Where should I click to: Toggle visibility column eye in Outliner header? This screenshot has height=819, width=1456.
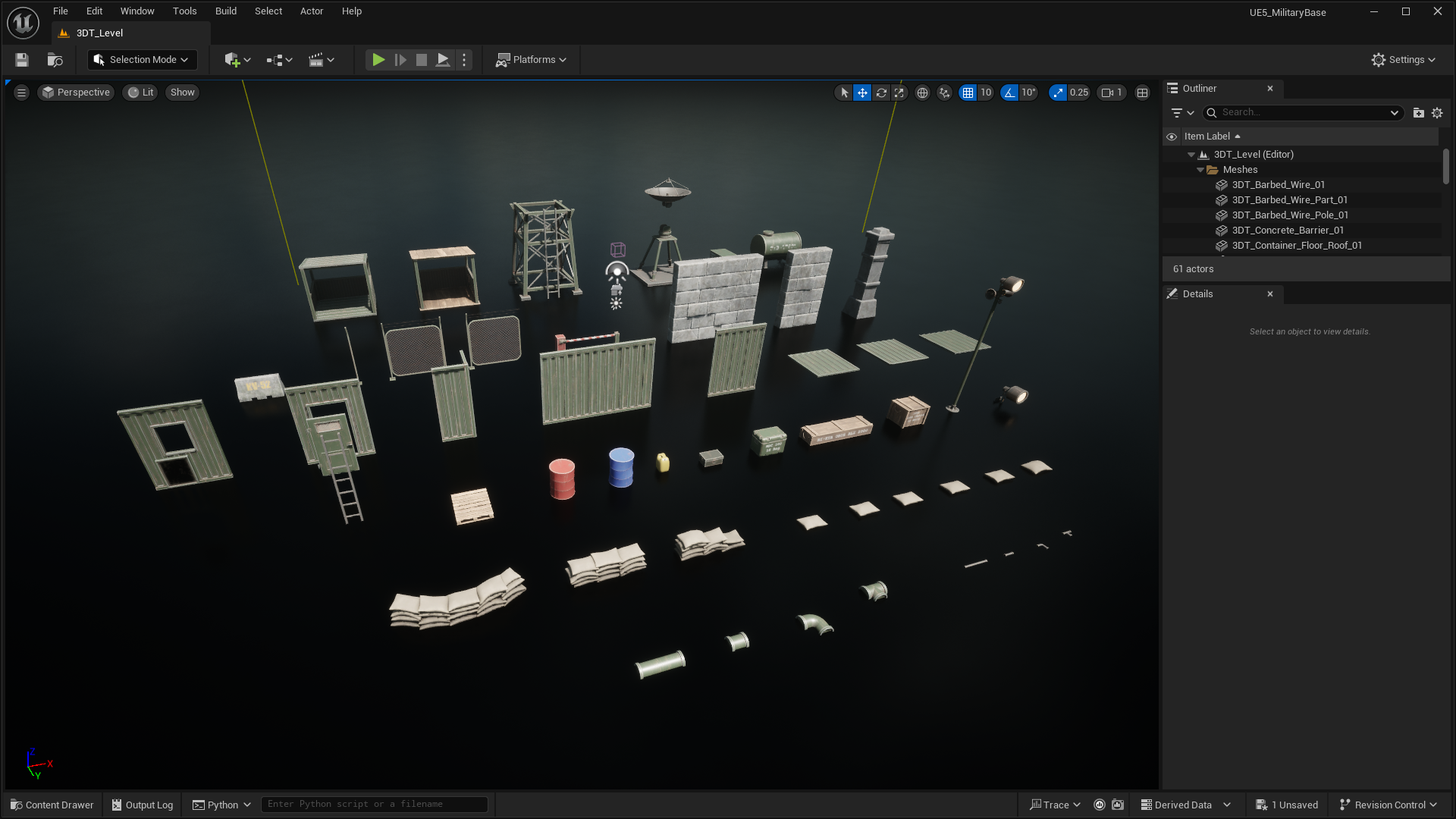click(1172, 136)
